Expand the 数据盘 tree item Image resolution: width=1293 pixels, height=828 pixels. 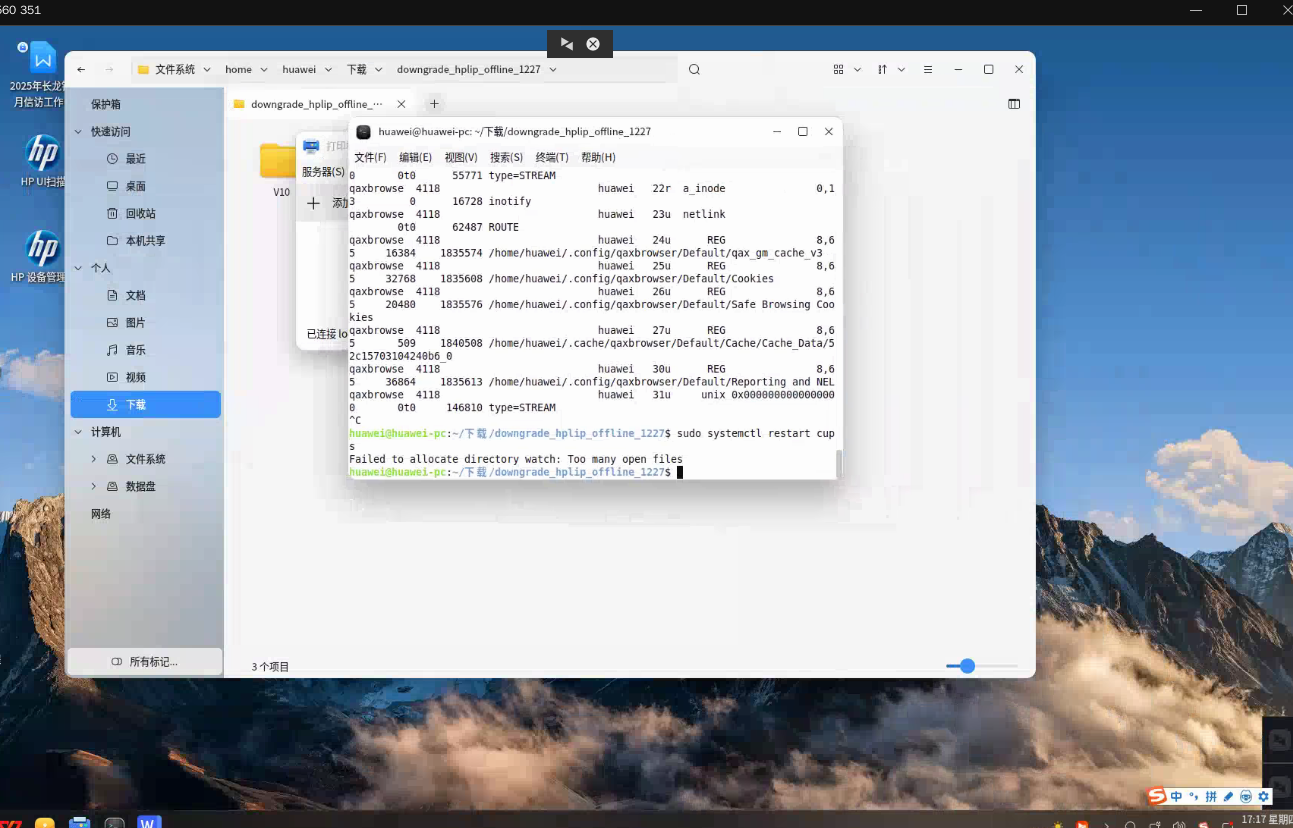click(x=94, y=486)
